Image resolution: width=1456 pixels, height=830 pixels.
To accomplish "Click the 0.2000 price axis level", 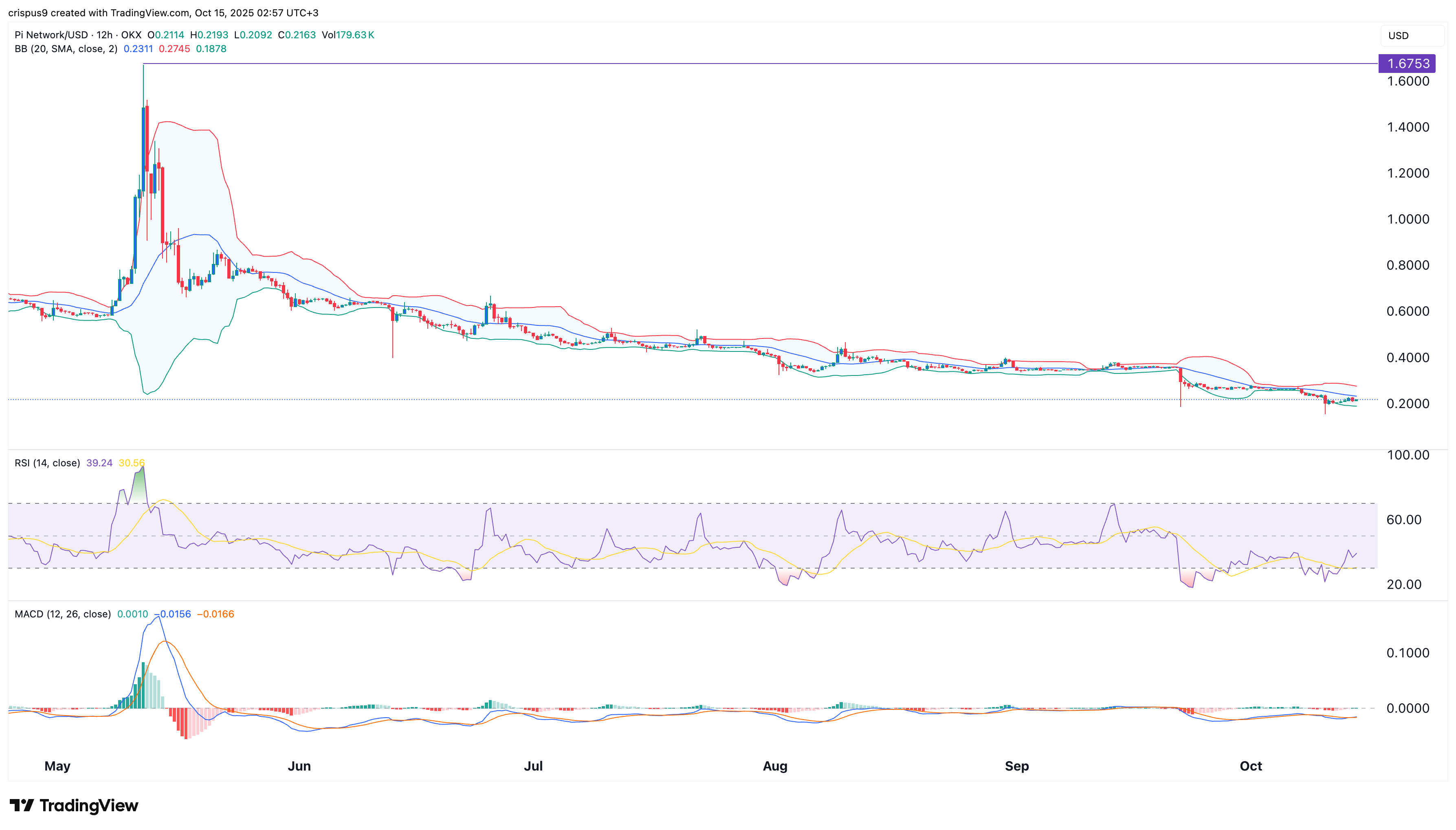I will [x=1408, y=404].
